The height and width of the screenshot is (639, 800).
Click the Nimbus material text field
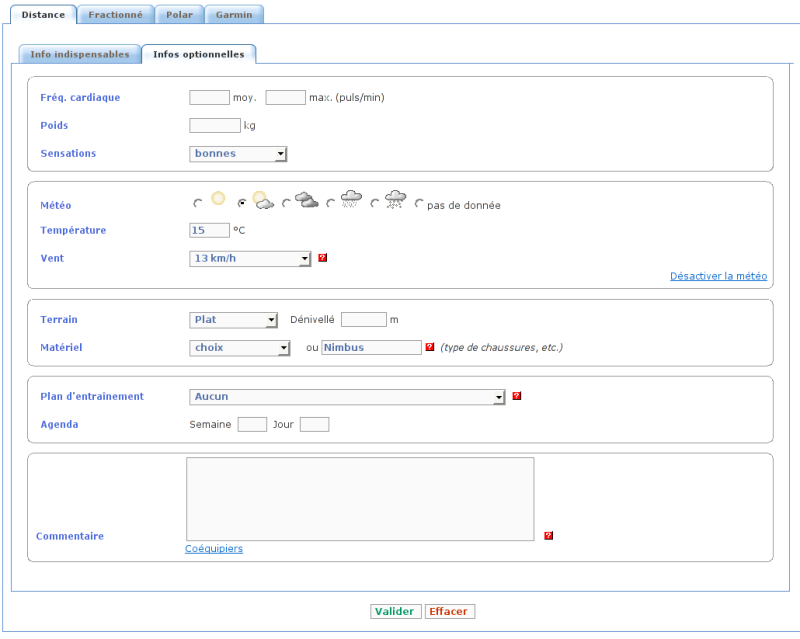tap(371, 348)
